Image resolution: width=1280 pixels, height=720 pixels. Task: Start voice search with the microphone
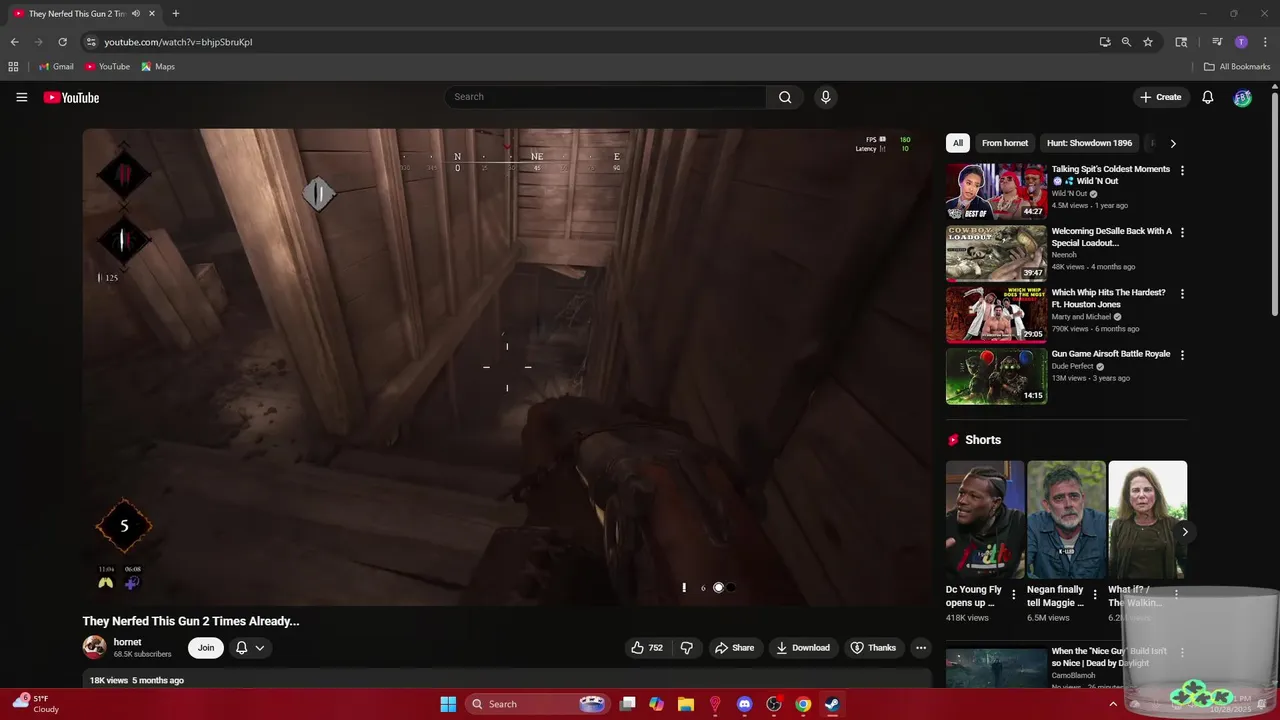[x=825, y=97]
